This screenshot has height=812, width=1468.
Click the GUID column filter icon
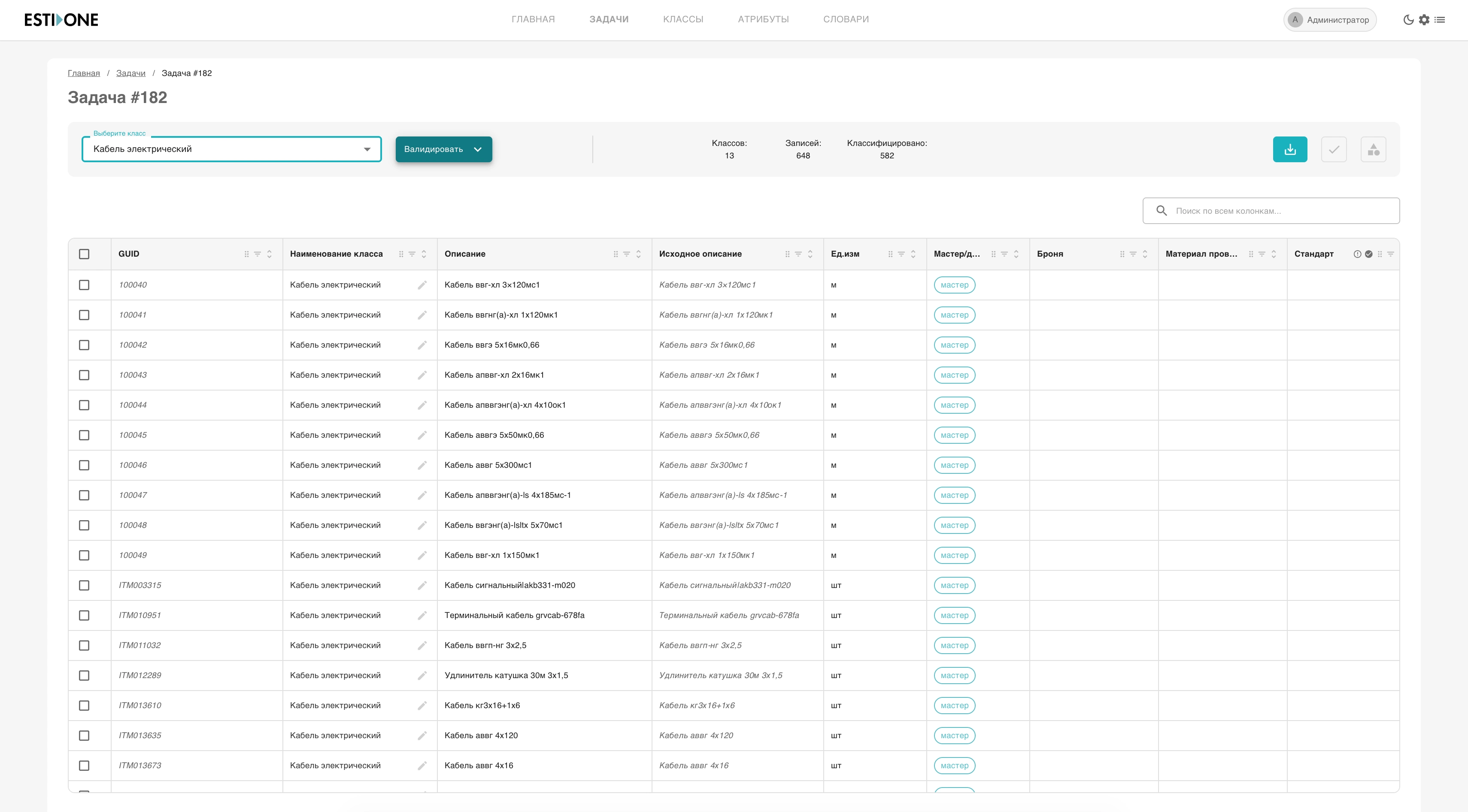coord(258,254)
